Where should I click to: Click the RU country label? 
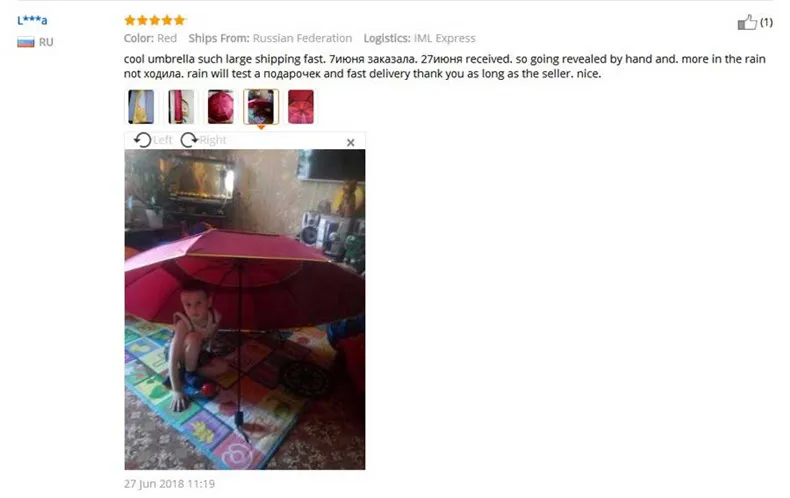[46, 42]
